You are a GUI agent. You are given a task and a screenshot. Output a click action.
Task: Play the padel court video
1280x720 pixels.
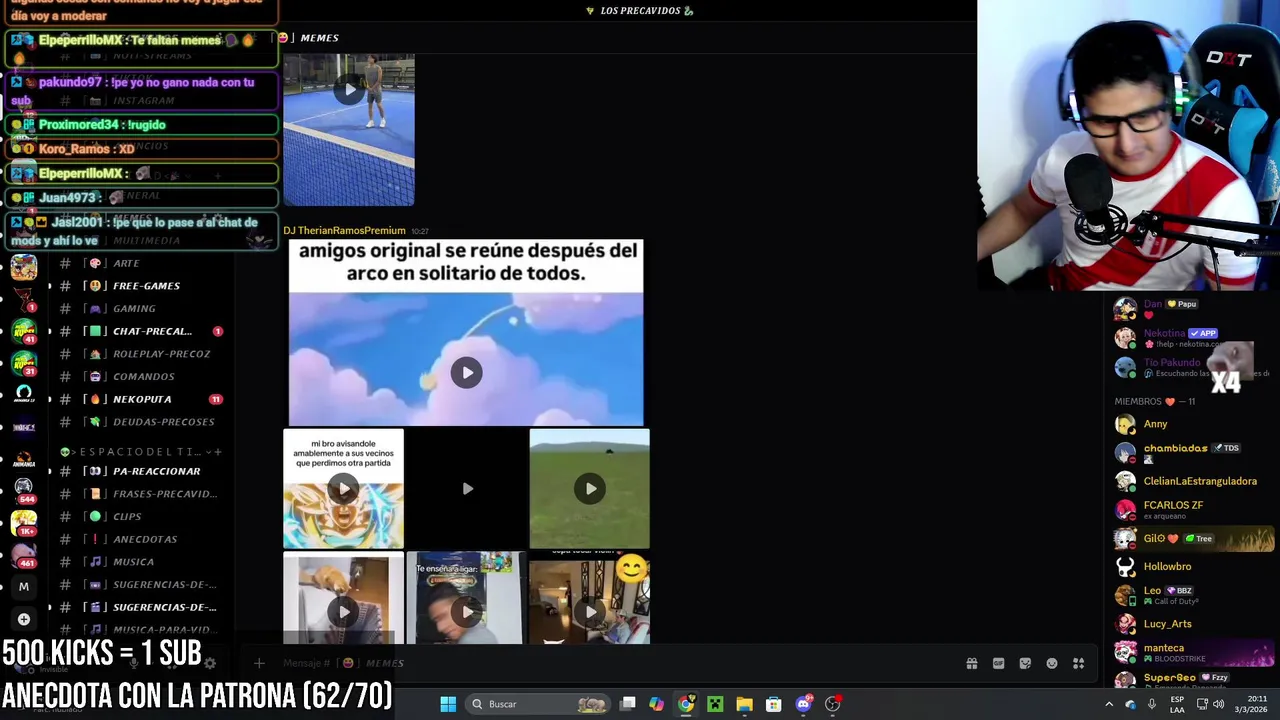349,90
